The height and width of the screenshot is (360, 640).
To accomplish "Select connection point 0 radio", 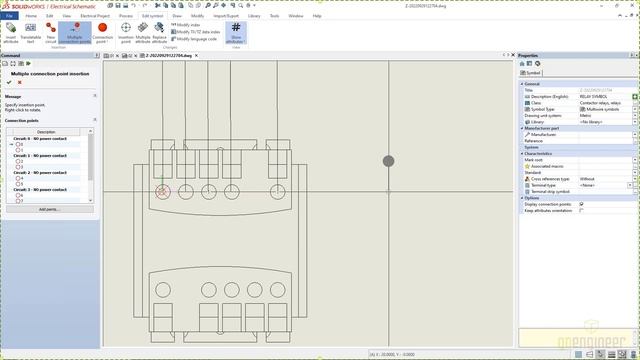I will (18, 144).
